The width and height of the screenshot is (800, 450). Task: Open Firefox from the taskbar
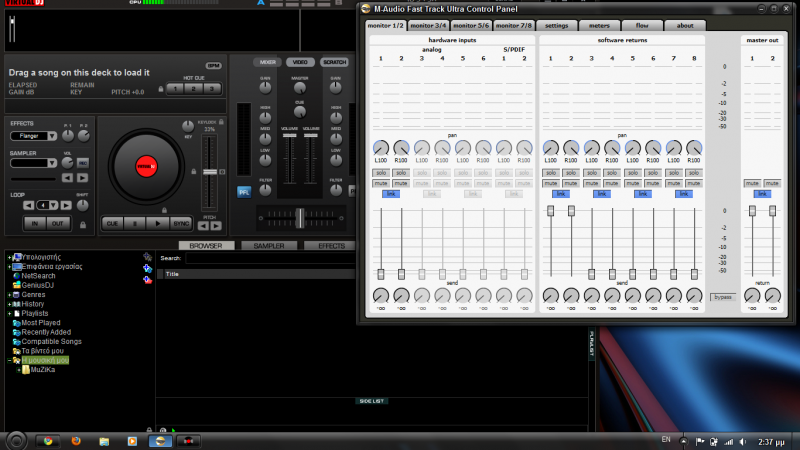click(x=76, y=441)
